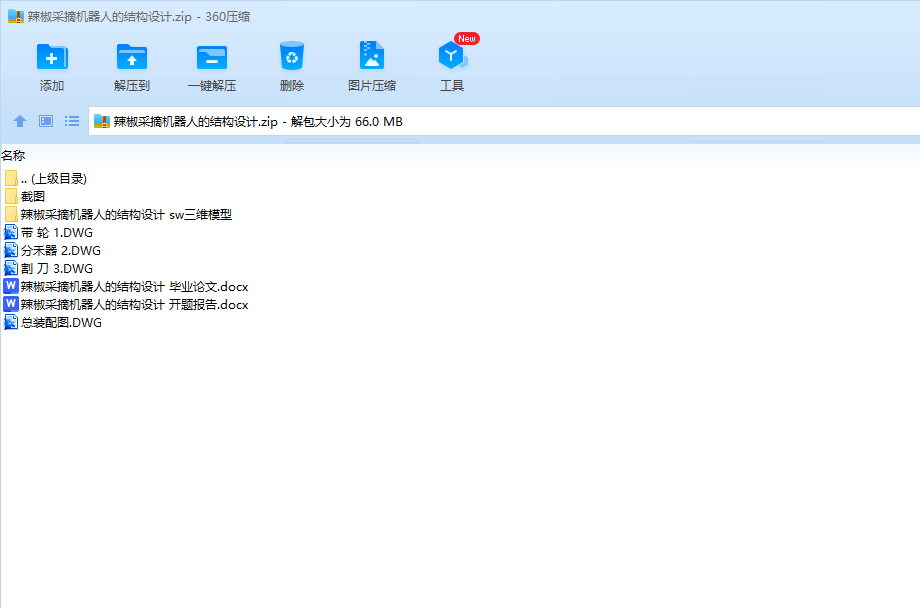Viewport: 920px width, 608px height.
Task: Click the 解压到 (Extract to) icon
Action: [x=132, y=58]
